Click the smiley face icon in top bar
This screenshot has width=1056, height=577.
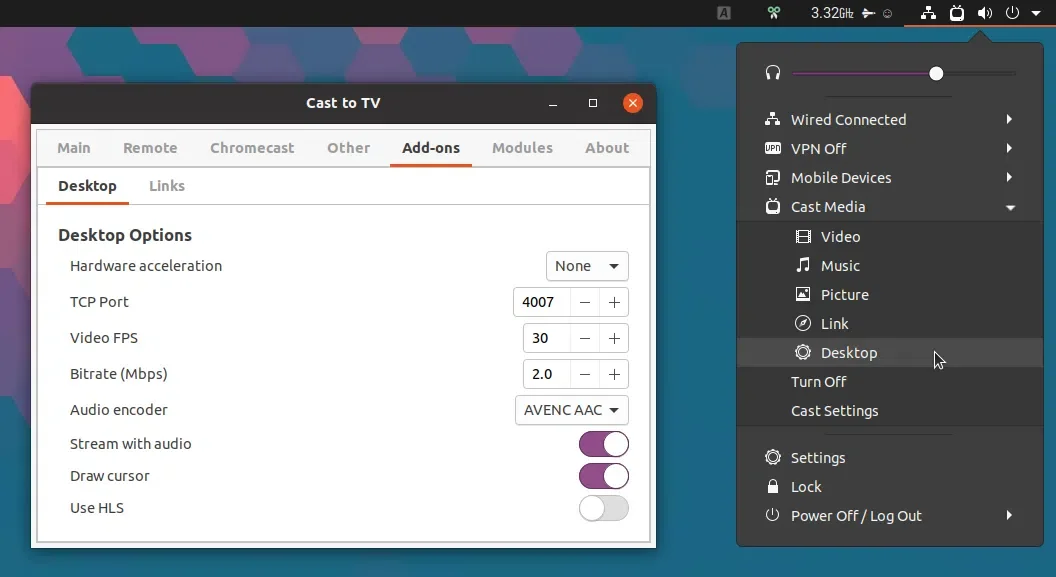888,13
